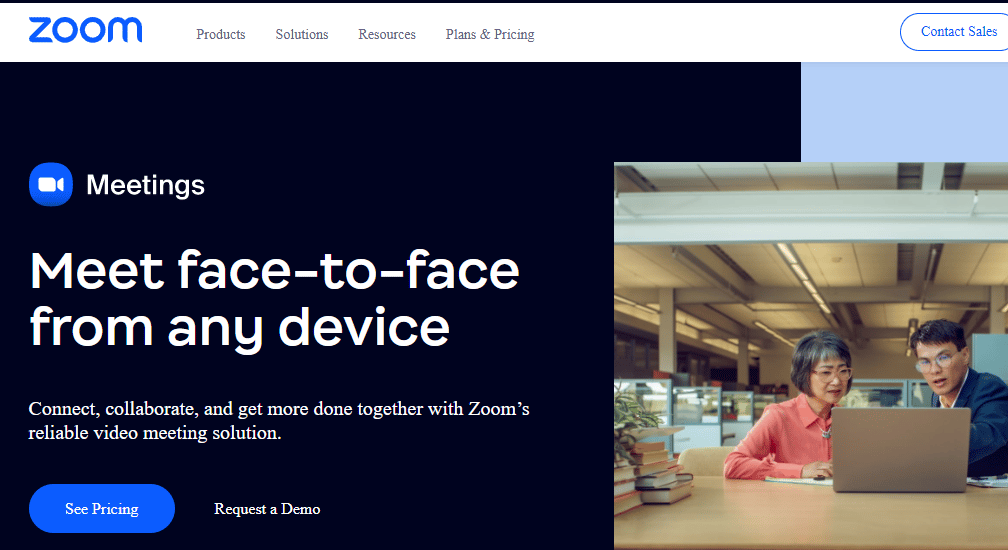Open the Products menu
This screenshot has width=1008, height=550.
[x=220, y=34]
